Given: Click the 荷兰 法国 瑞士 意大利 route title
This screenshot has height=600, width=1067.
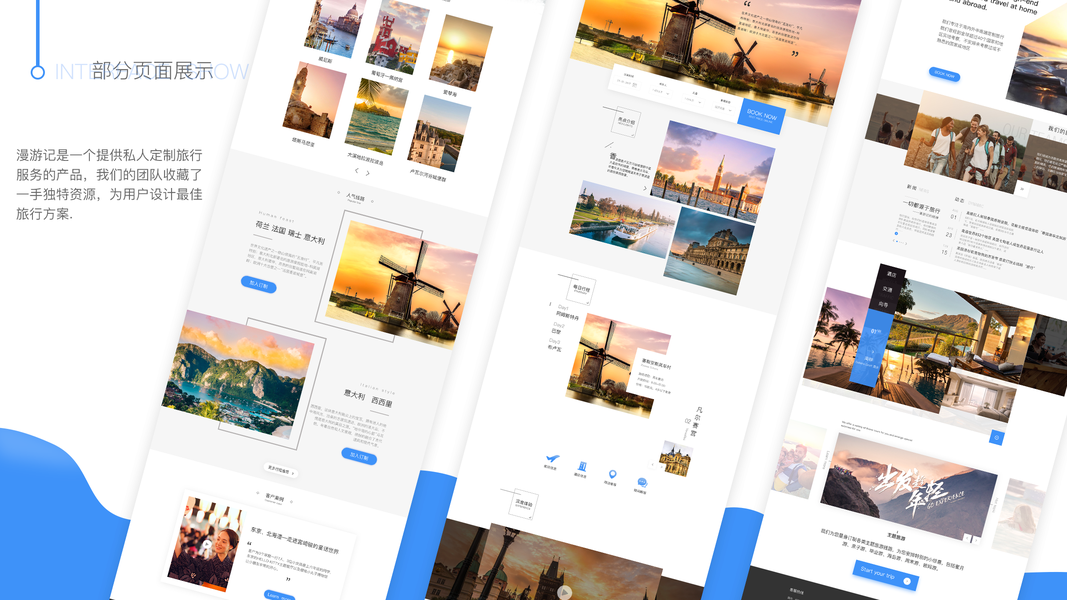Looking at the screenshot, I should pyautogui.click(x=290, y=232).
